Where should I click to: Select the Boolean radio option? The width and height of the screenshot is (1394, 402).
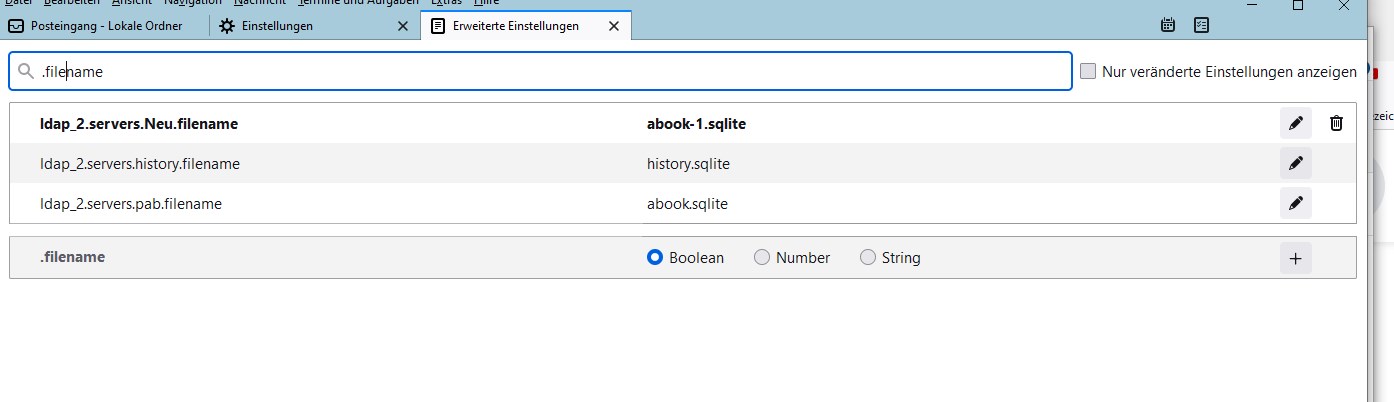pos(656,258)
